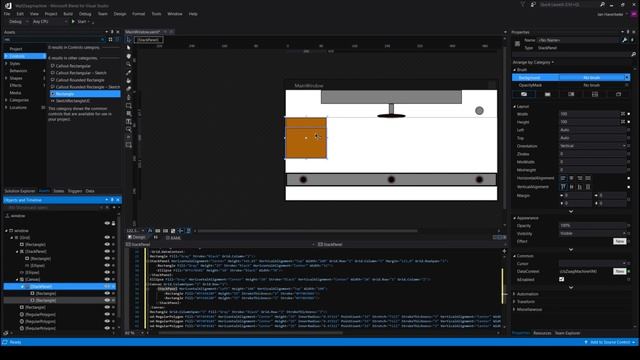The width and height of the screenshot is (640, 360).
Task: Open the File menu
Action: click(x=7, y=14)
